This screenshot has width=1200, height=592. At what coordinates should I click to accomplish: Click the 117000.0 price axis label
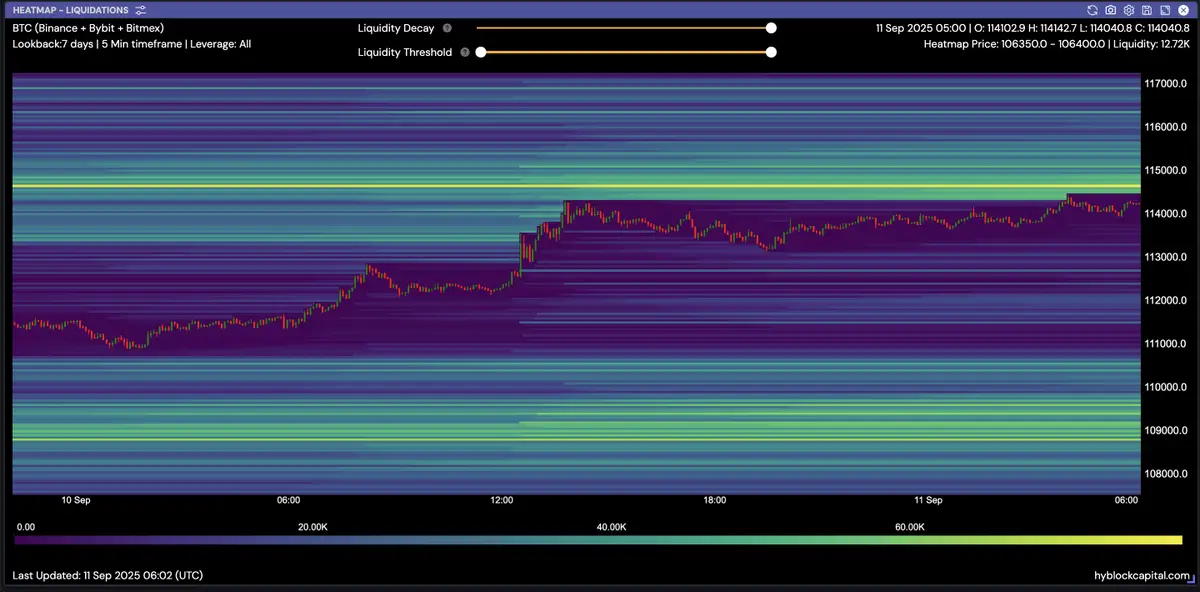1164,84
